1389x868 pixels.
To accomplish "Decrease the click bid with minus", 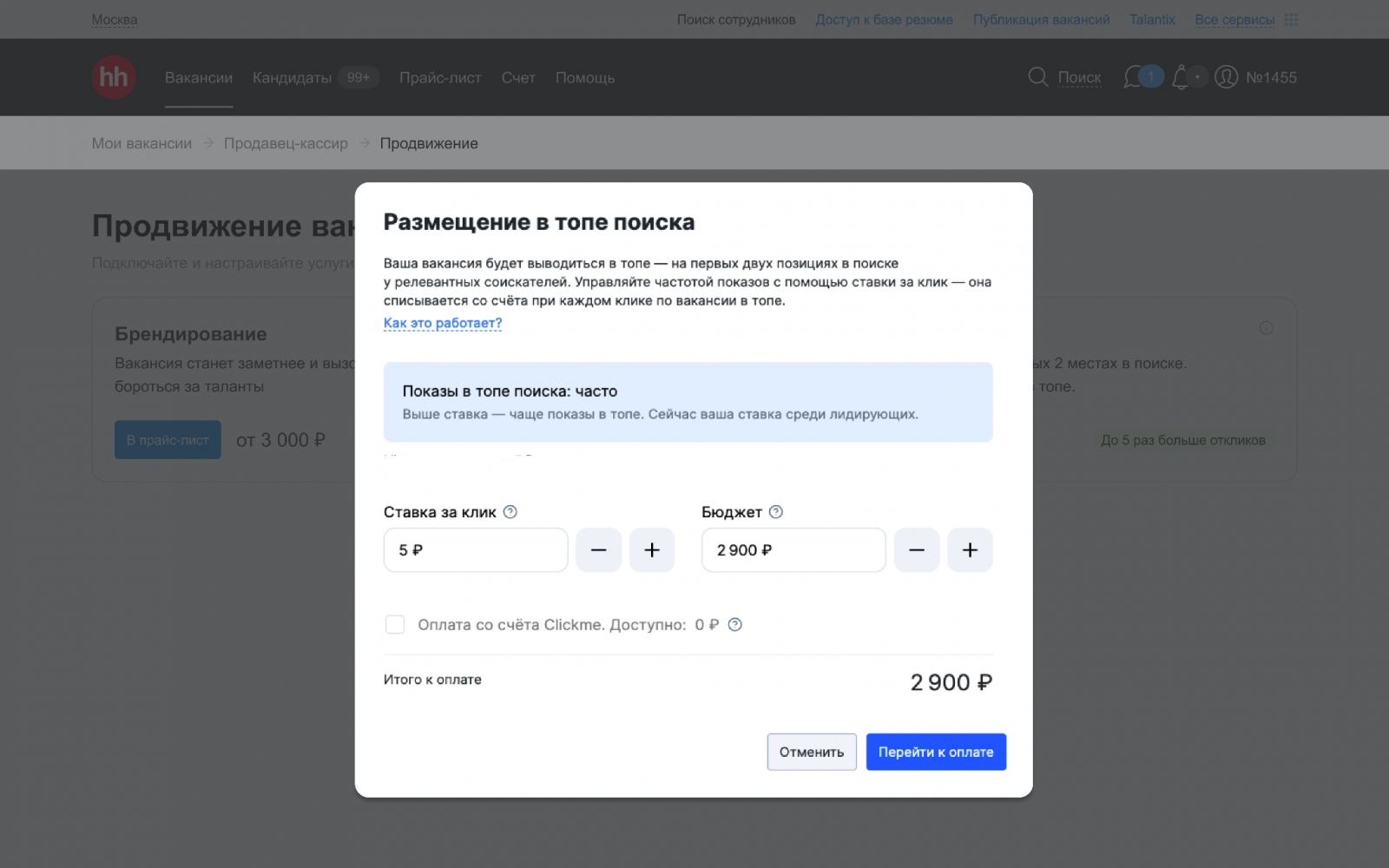I will point(598,550).
